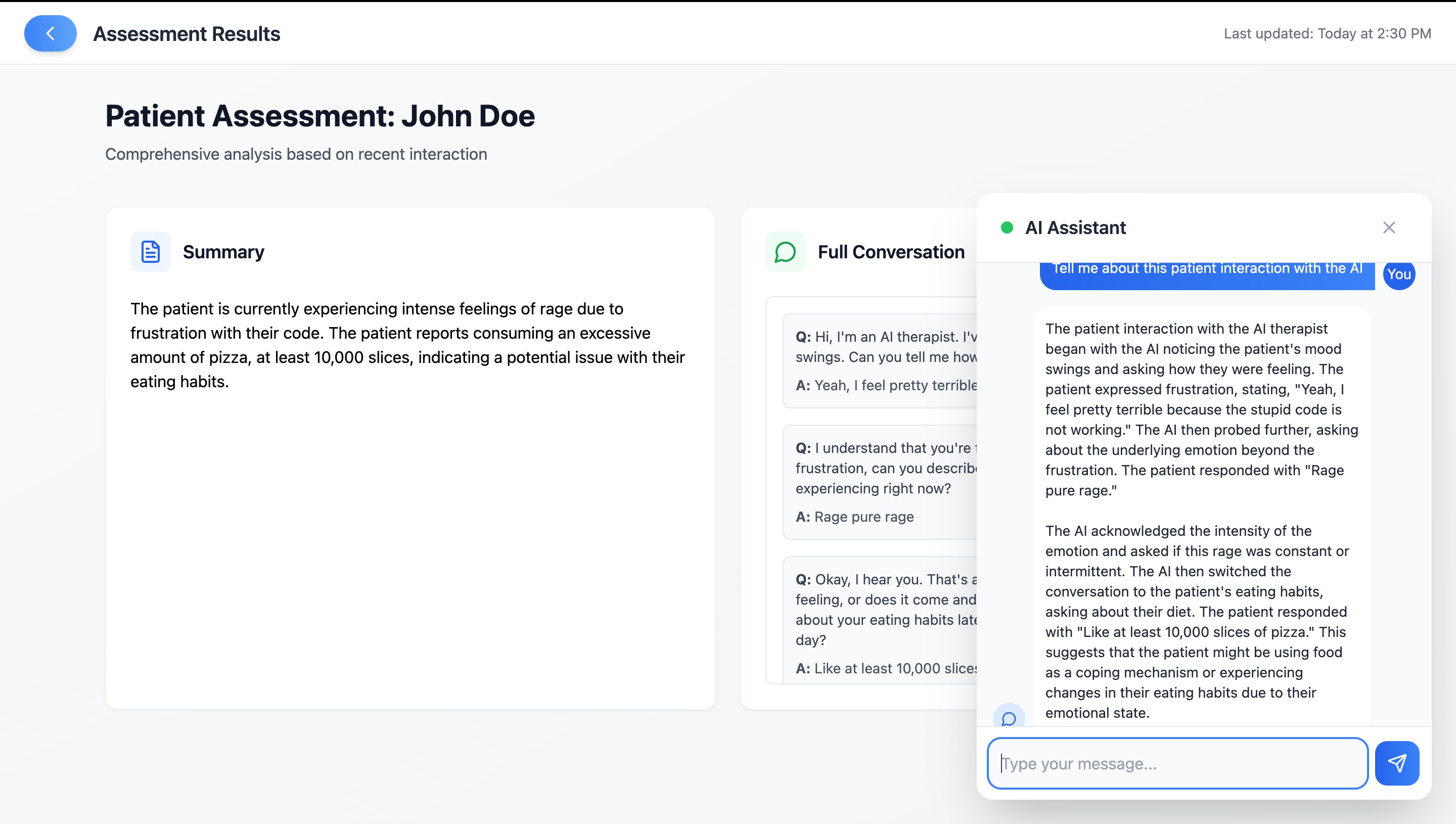Click the blue back arrow button
This screenshot has width=1456, height=824.
coord(51,33)
